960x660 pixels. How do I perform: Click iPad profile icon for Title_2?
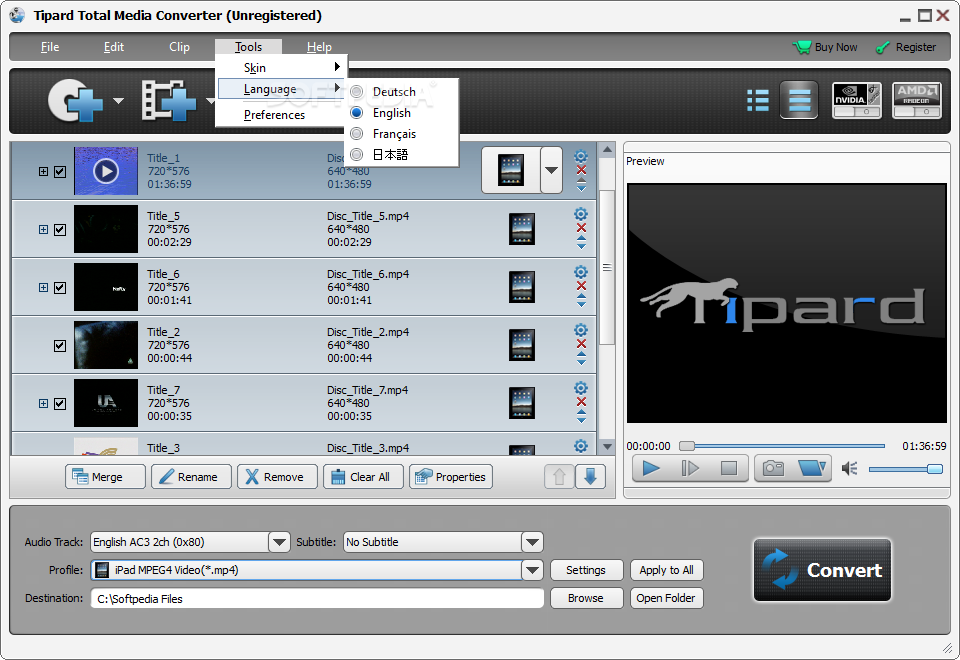click(522, 345)
